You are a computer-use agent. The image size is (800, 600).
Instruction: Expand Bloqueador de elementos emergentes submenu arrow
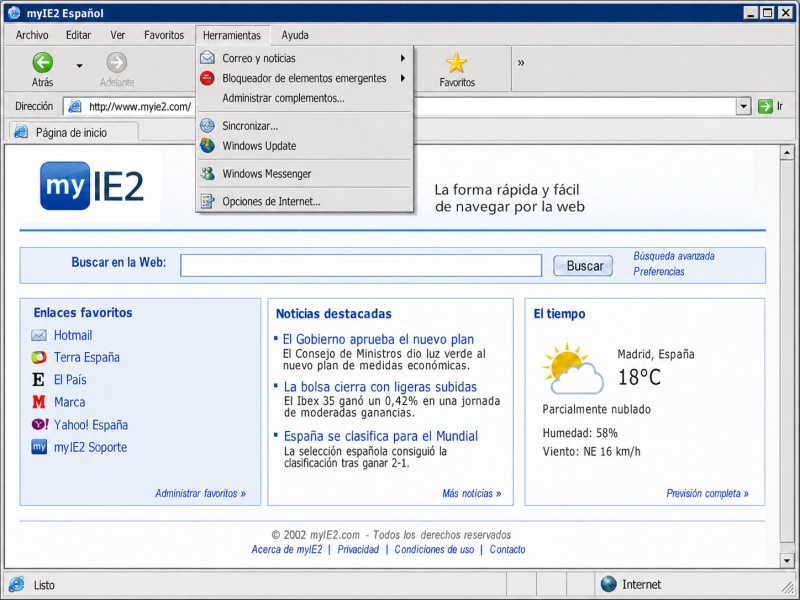[x=403, y=78]
